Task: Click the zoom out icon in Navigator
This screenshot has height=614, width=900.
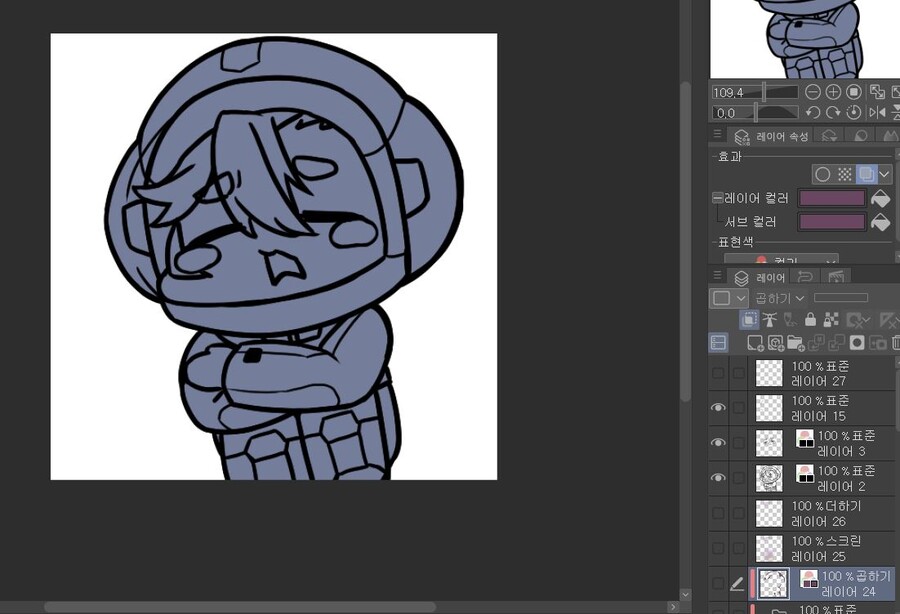Action: [812, 92]
